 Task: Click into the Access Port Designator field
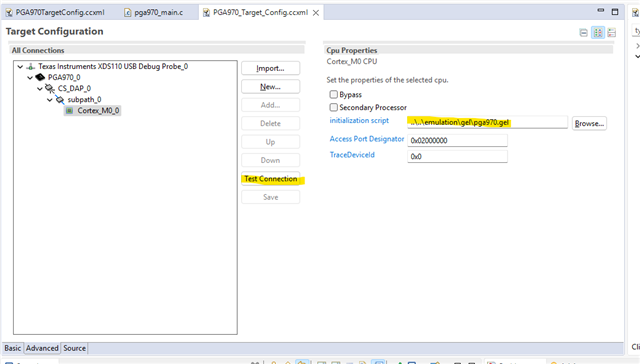click(x=457, y=140)
